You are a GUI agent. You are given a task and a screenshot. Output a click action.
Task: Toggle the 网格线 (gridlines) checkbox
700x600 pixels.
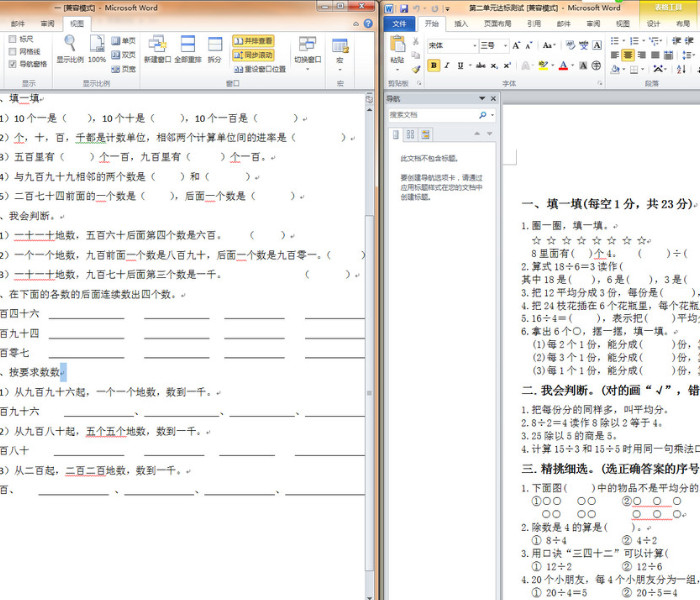click(x=12, y=52)
